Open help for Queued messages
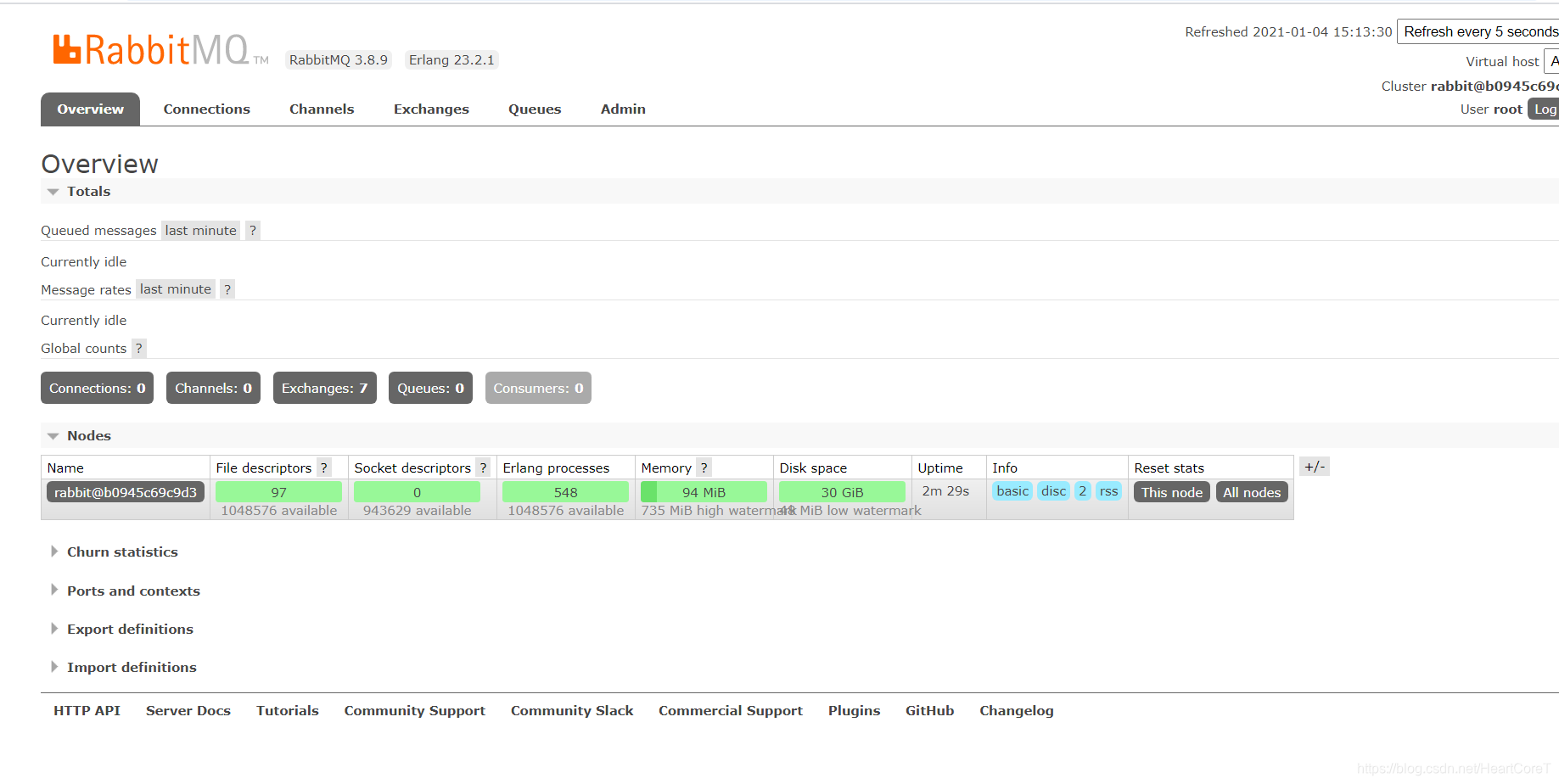The height and width of the screenshot is (784, 1559). pyautogui.click(x=252, y=231)
